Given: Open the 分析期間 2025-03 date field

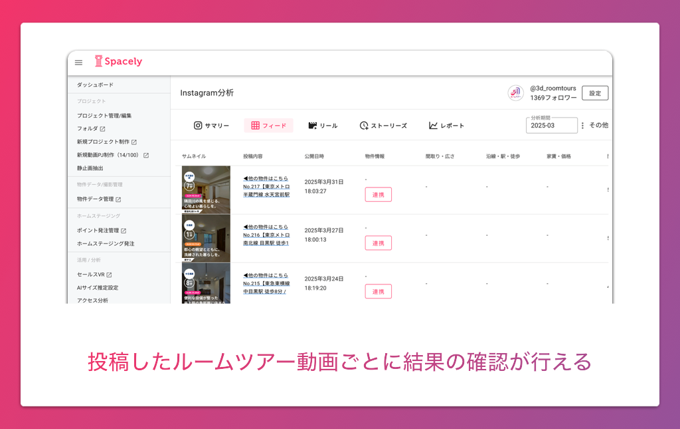Looking at the screenshot, I should click(551, 126).
